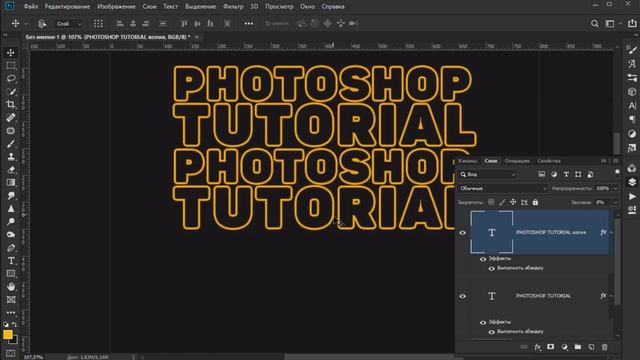Switch to the Операции tab
Image resolution: width=640 pixels, height=360 pixels.
517,161
